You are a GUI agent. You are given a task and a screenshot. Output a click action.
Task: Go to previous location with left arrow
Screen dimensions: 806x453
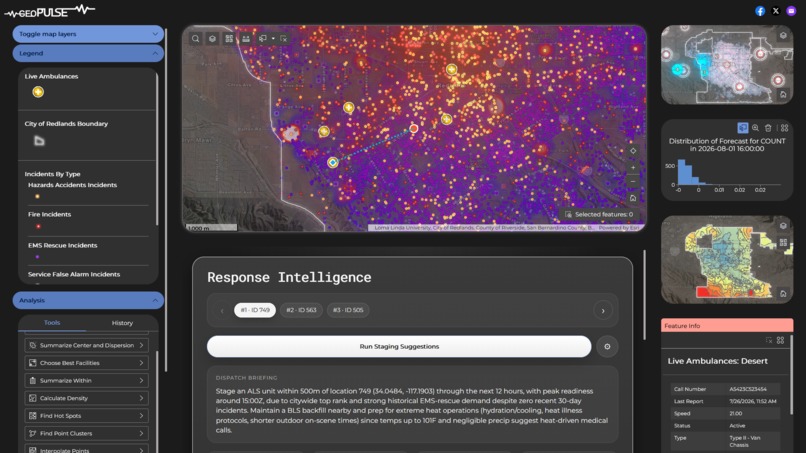point(222,311)
